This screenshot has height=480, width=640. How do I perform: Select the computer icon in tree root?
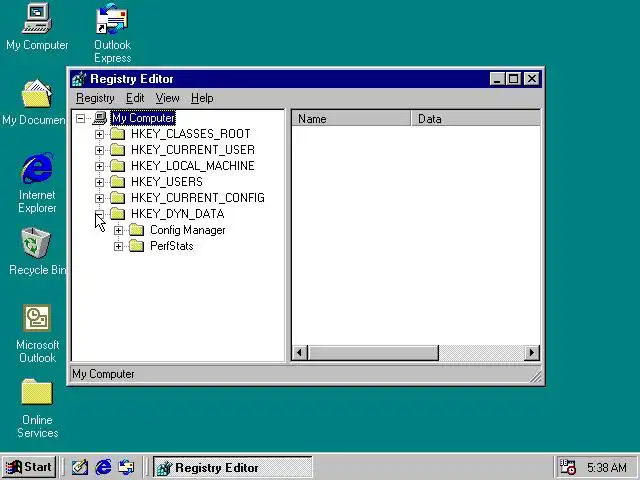coord(100,118)
